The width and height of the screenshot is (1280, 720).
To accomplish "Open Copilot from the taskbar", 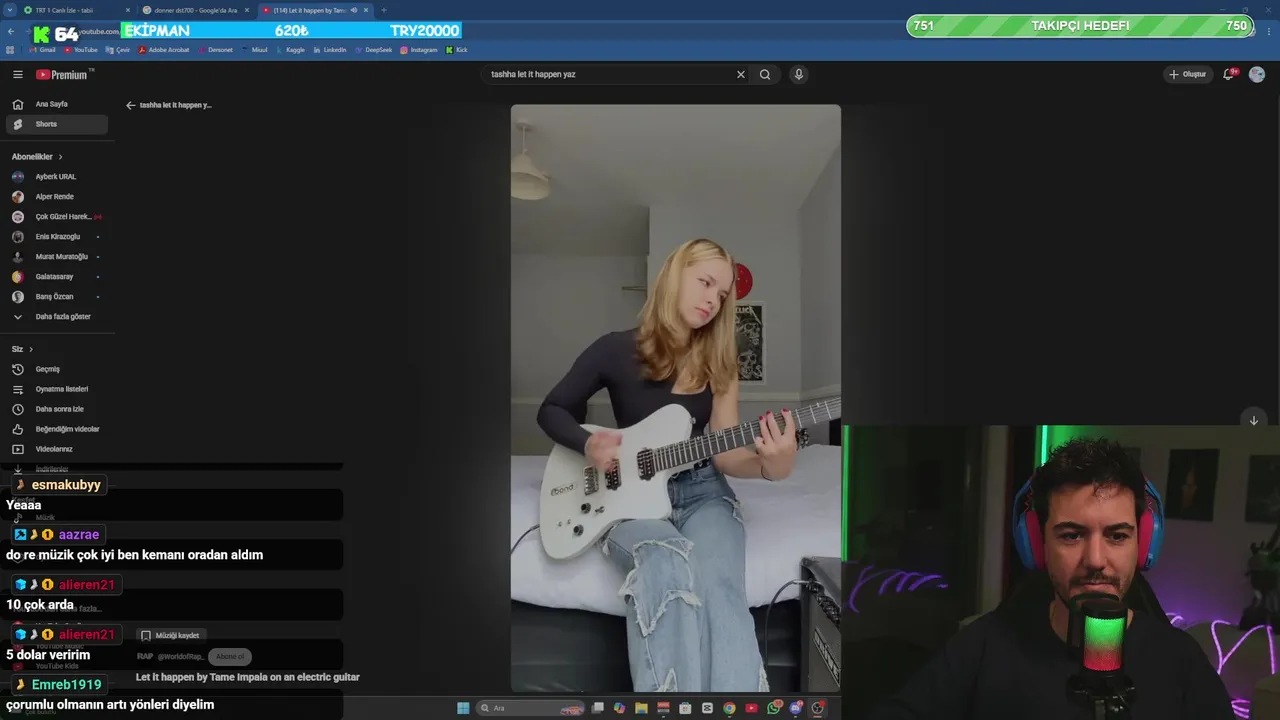I will point(619,708).
